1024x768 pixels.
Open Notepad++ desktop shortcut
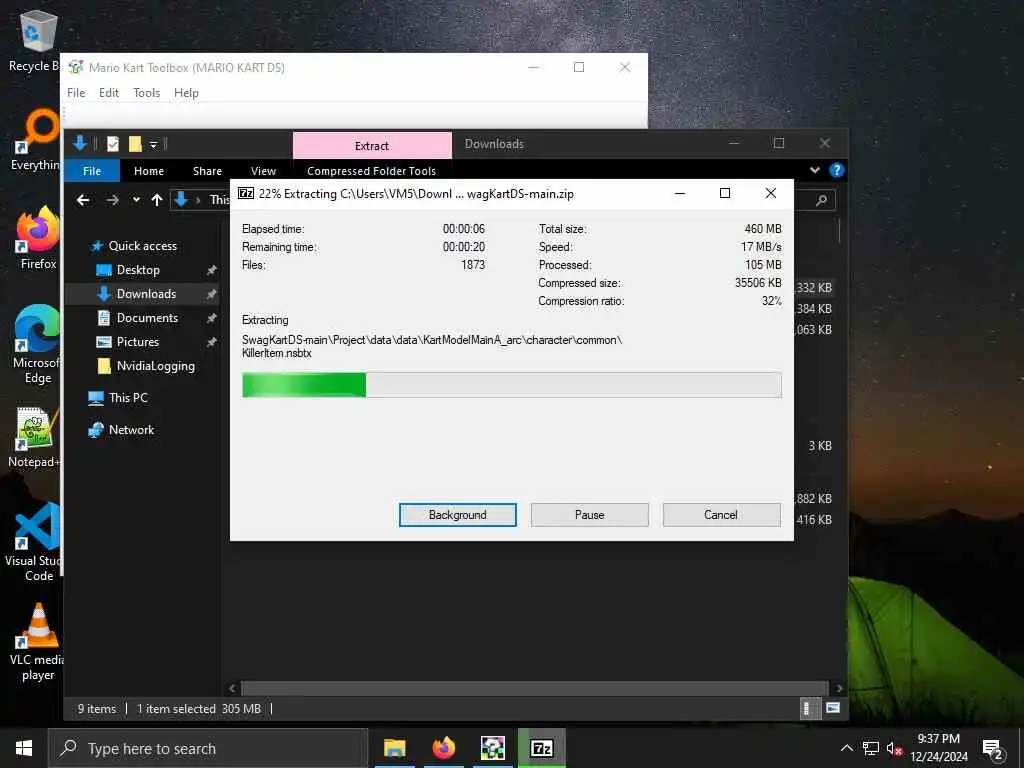34,438
